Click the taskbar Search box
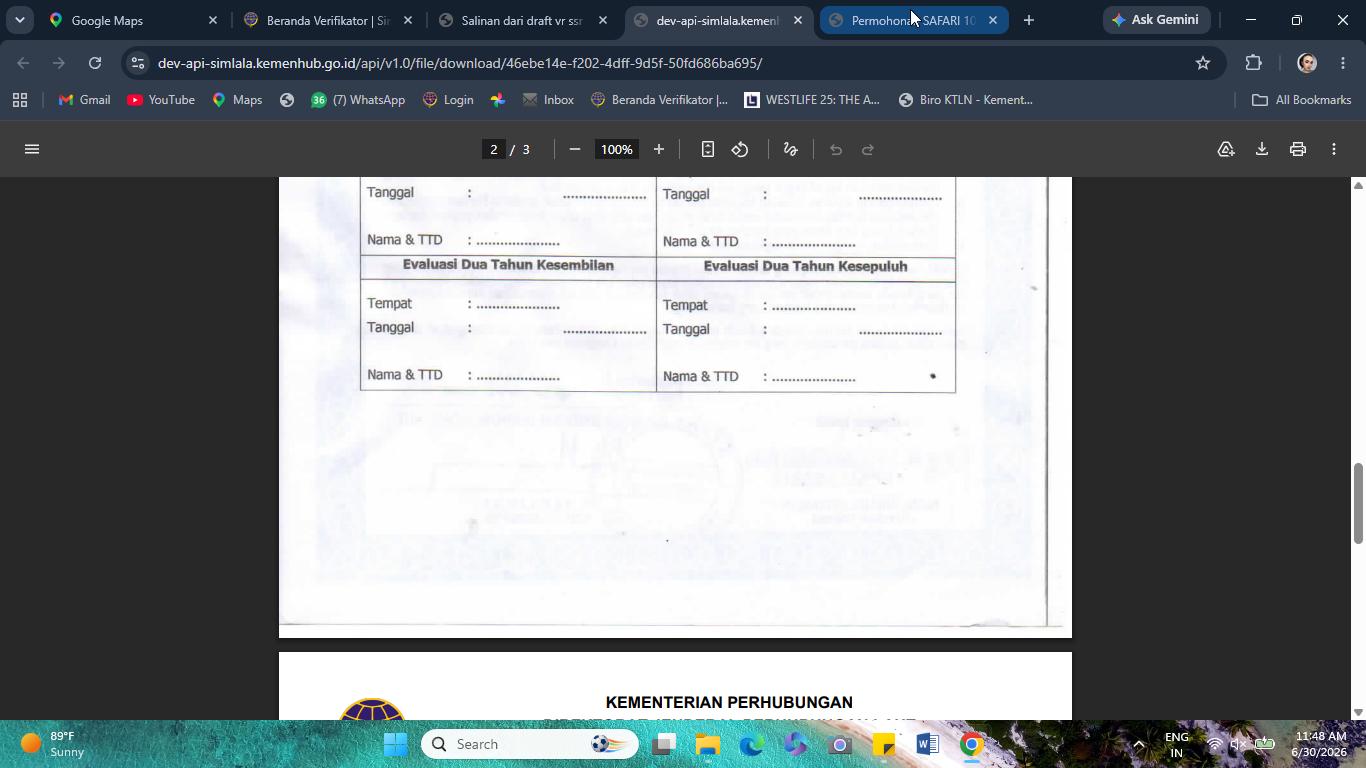This screenshot has height=768, width=1366. pyautogui.click(x=530, y=744)
